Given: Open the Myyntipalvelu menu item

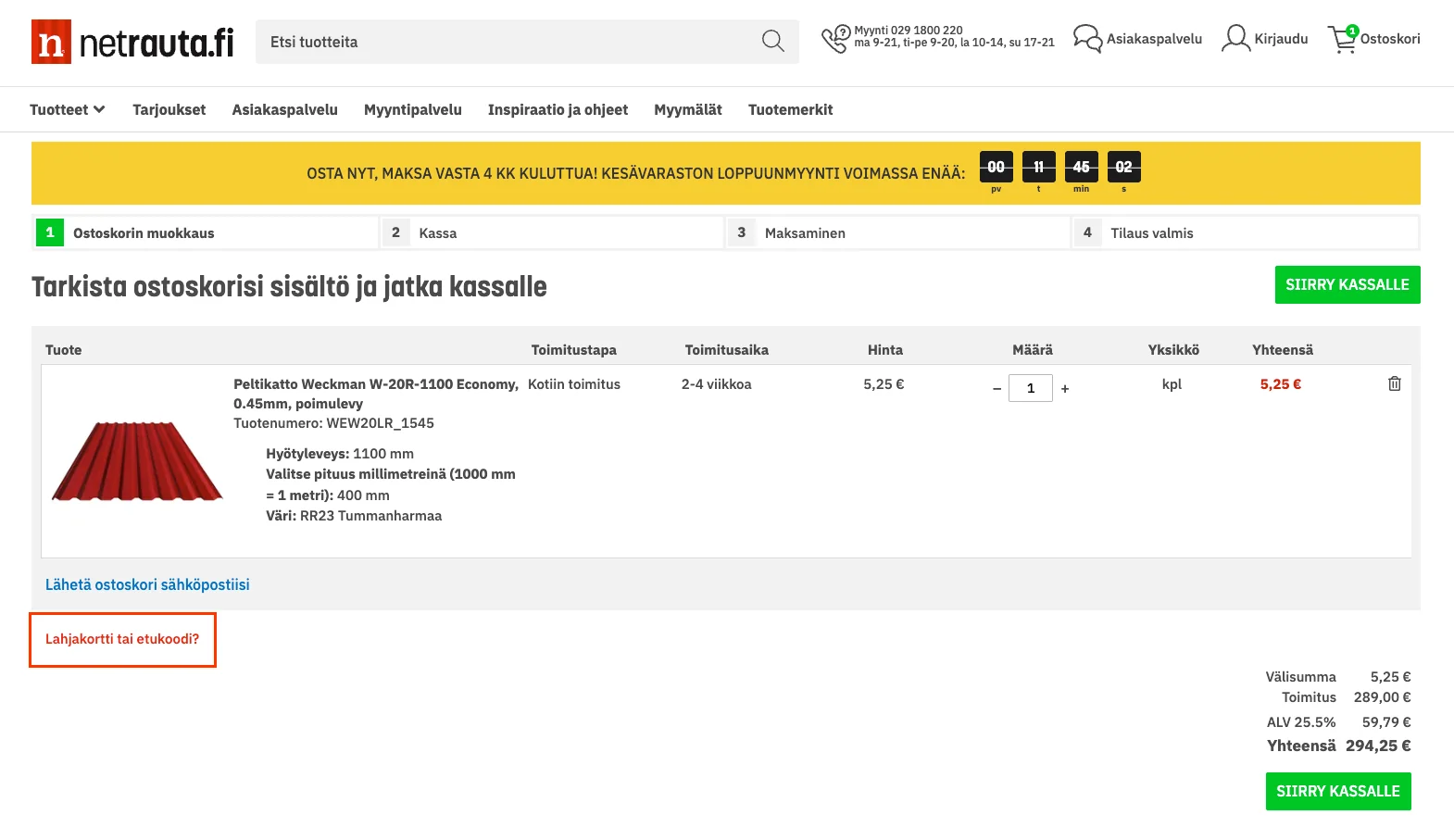Looking at the screenshot, I should [x=413, y=109].
